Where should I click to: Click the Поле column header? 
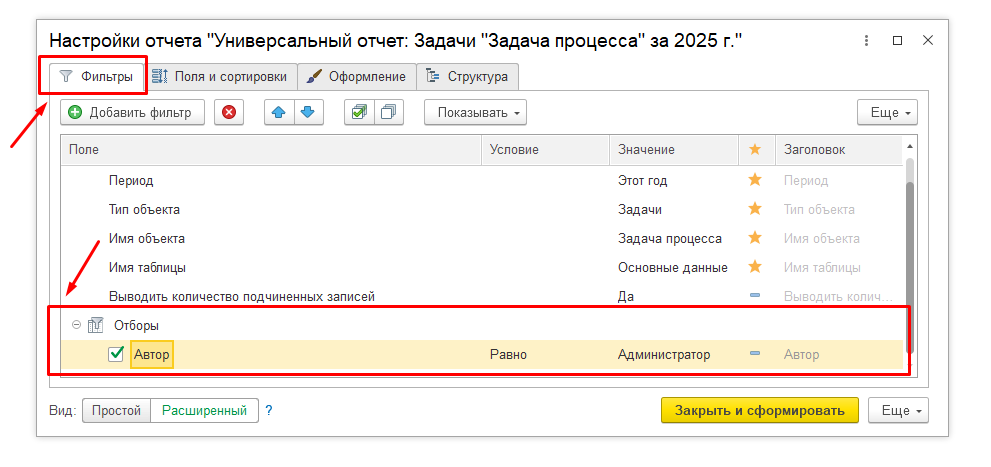271,150
